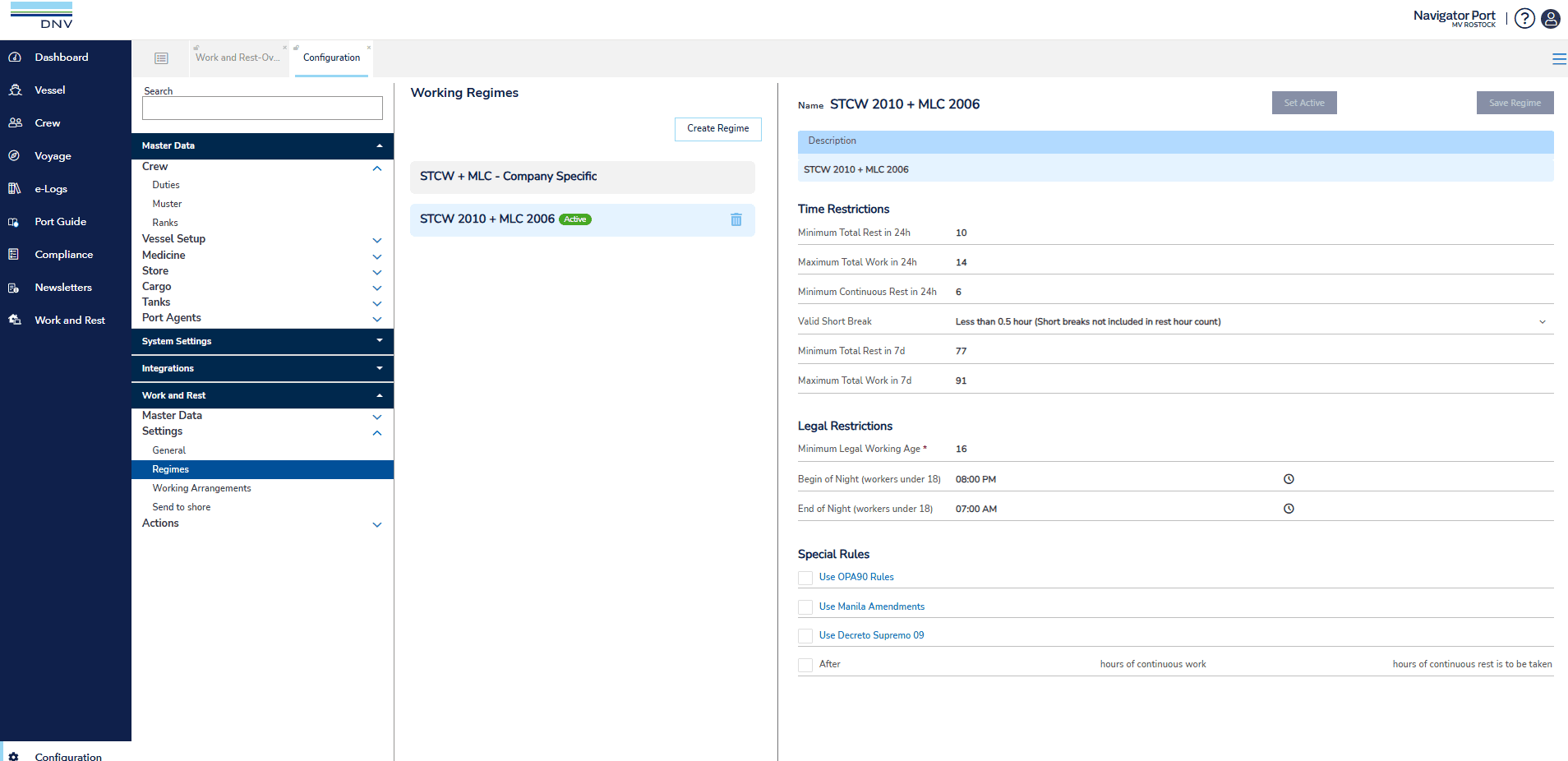Click the clock icon for End of Night
This screenshot has height=761, width=1568.
1289,509
